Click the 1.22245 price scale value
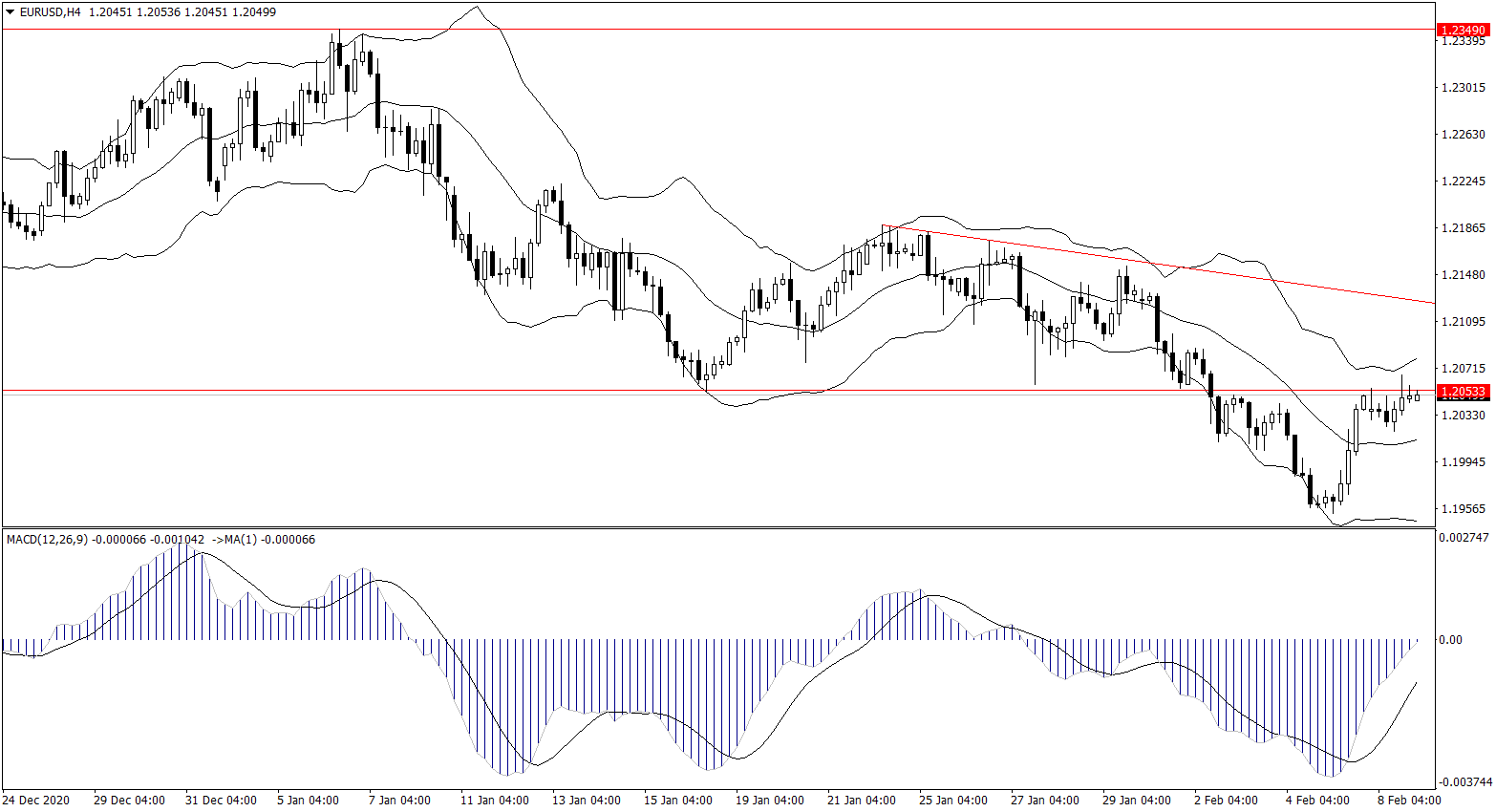 point(1463,182)
